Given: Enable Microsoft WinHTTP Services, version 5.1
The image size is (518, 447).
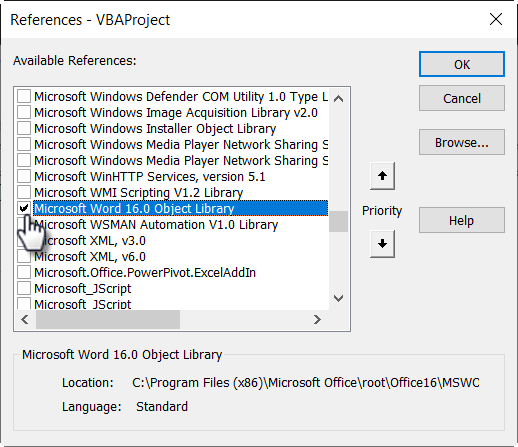Looking at the screenshot, I should [x=24, y=177].
